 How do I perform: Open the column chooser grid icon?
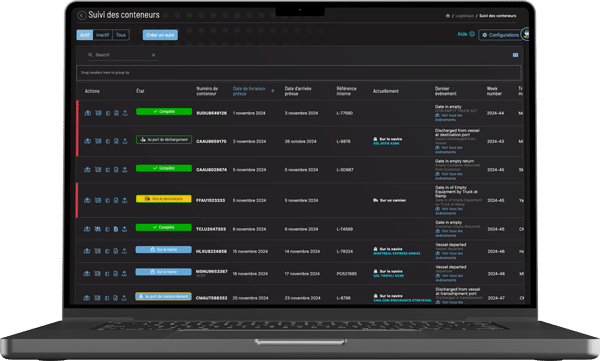pyautogui.click(x=515, y=55)
